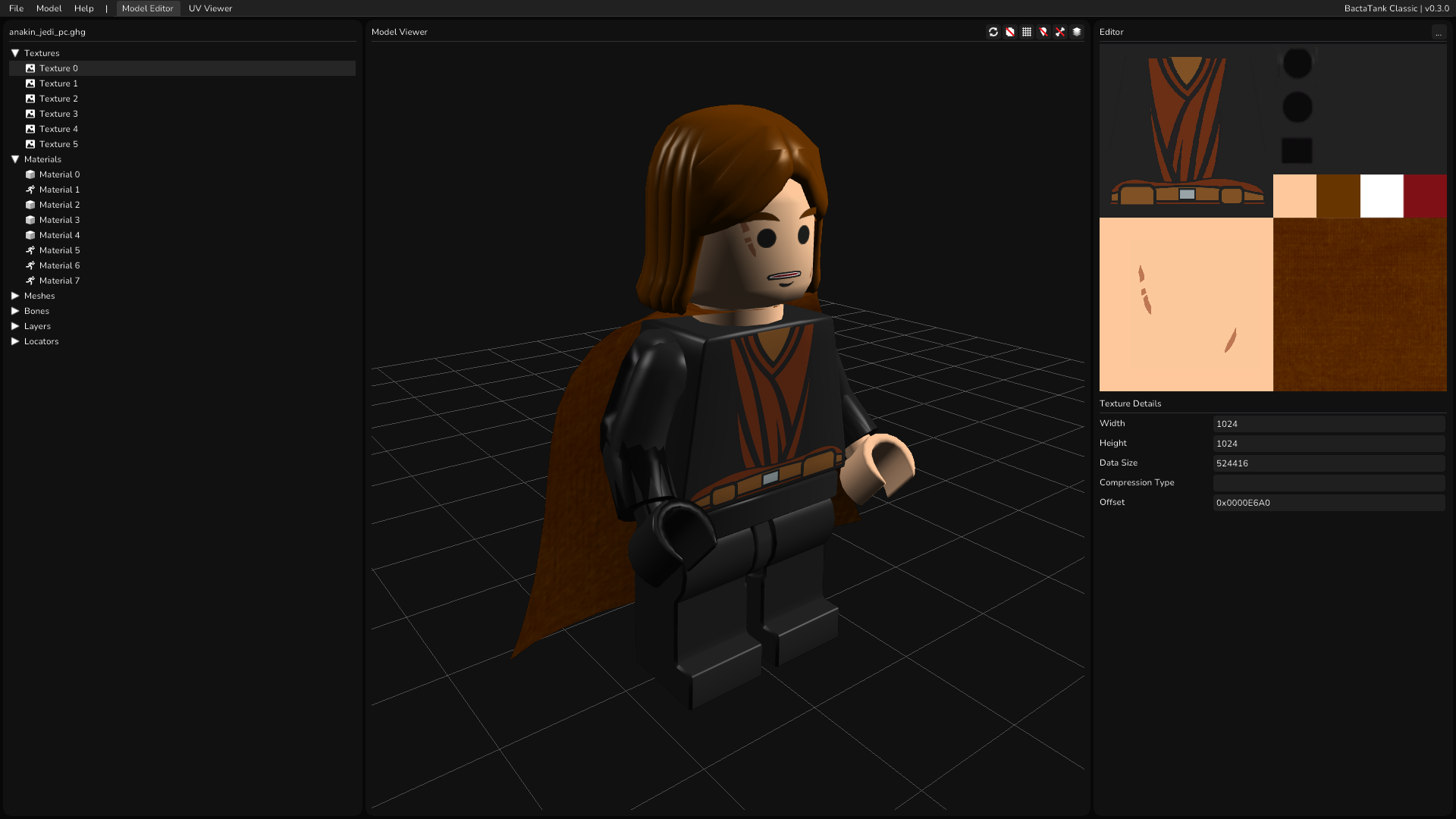Select Texture 5 in the tree

coord(58,144)
